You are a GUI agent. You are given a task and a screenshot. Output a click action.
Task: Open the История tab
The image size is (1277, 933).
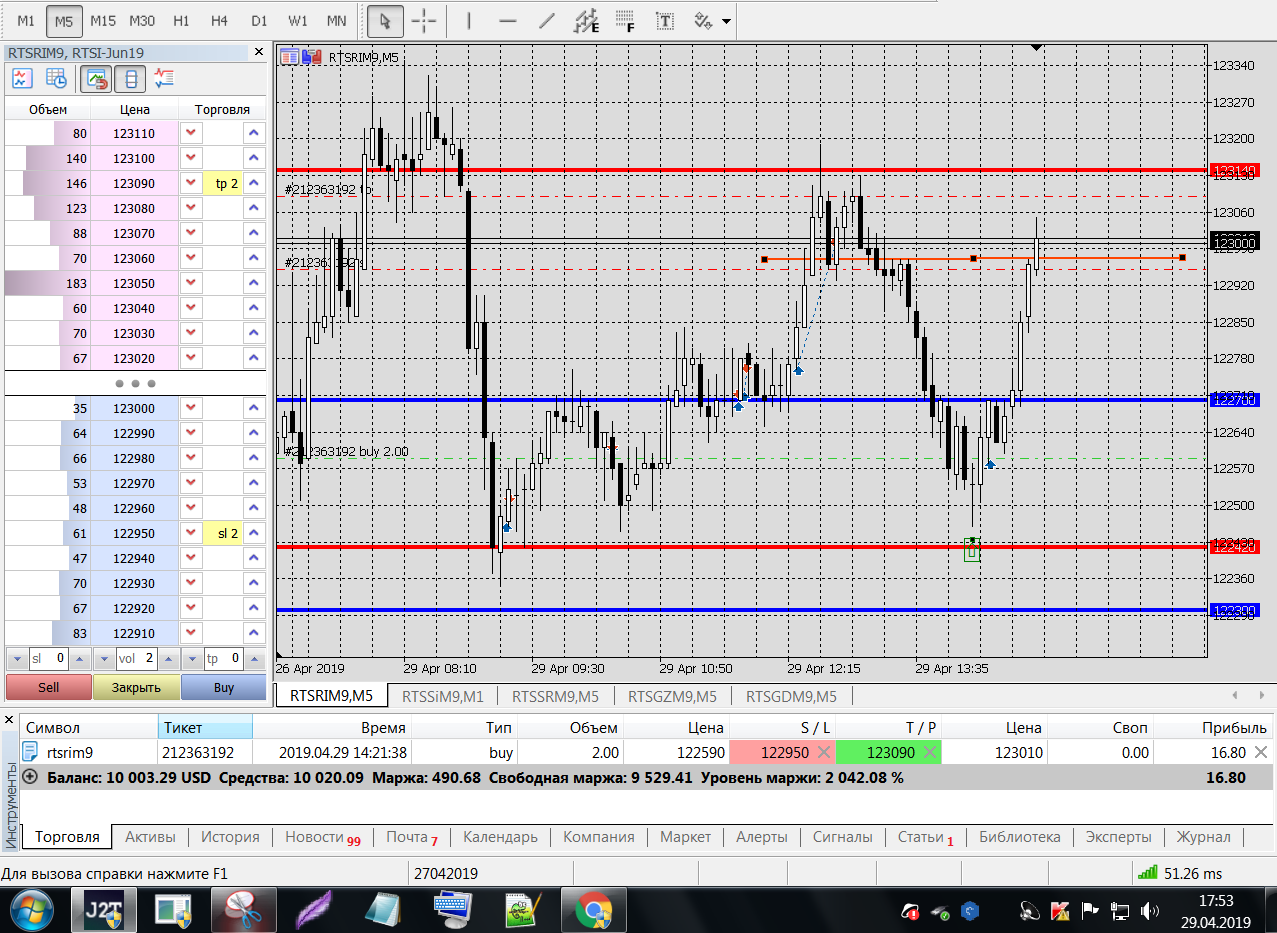click(230, 837)
